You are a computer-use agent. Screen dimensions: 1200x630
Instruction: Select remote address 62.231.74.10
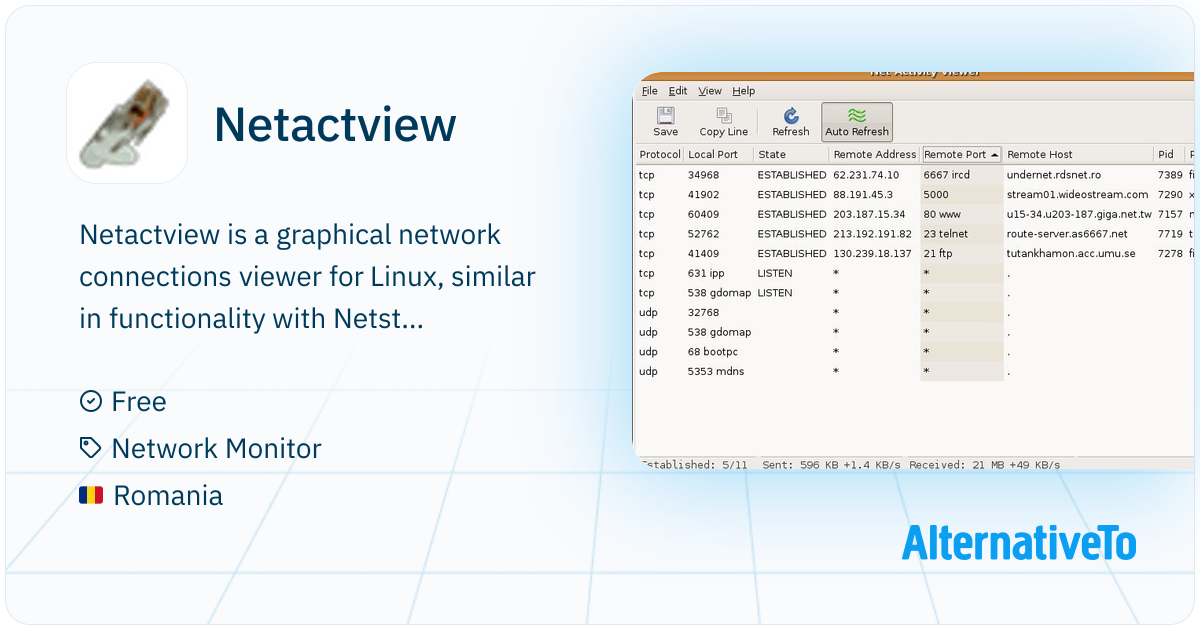(866, 175)
